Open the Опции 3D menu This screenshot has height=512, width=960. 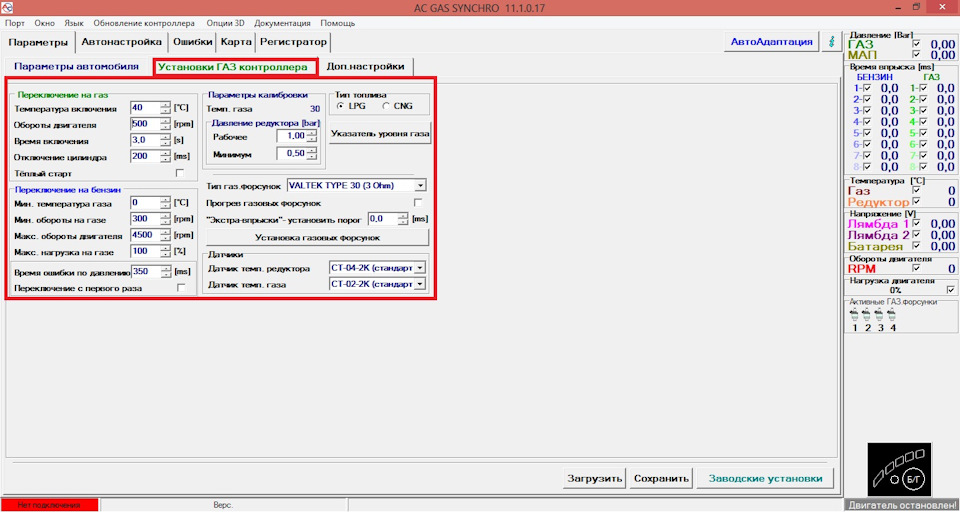coord(225,23)
